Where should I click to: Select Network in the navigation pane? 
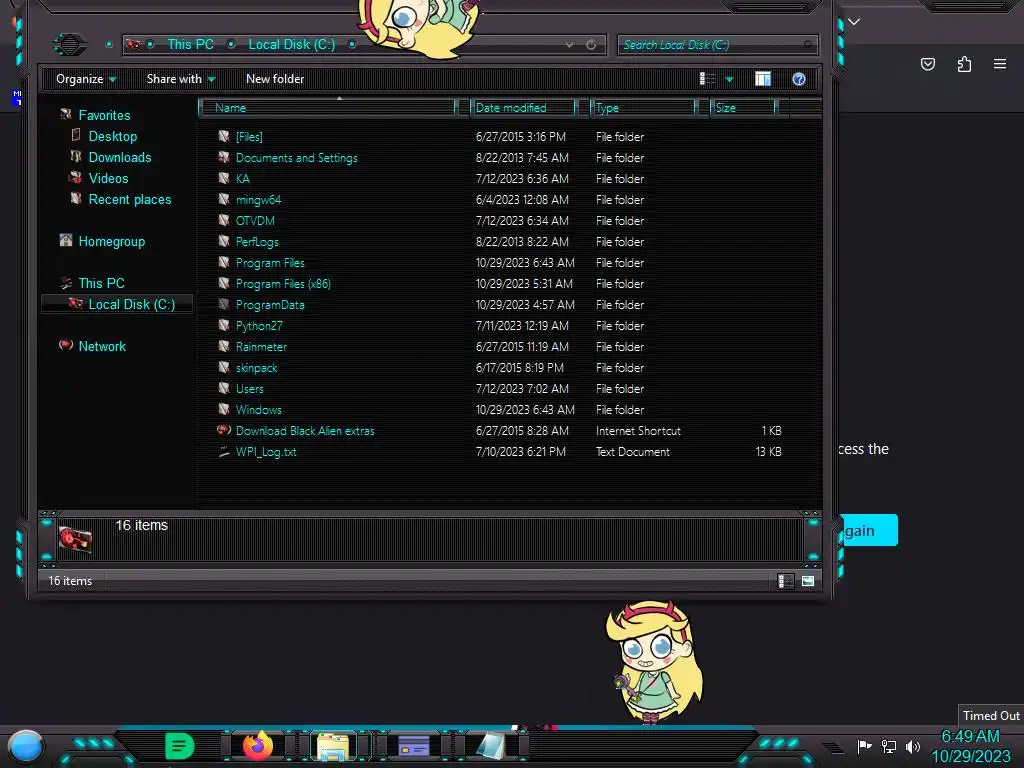[102, 346]
